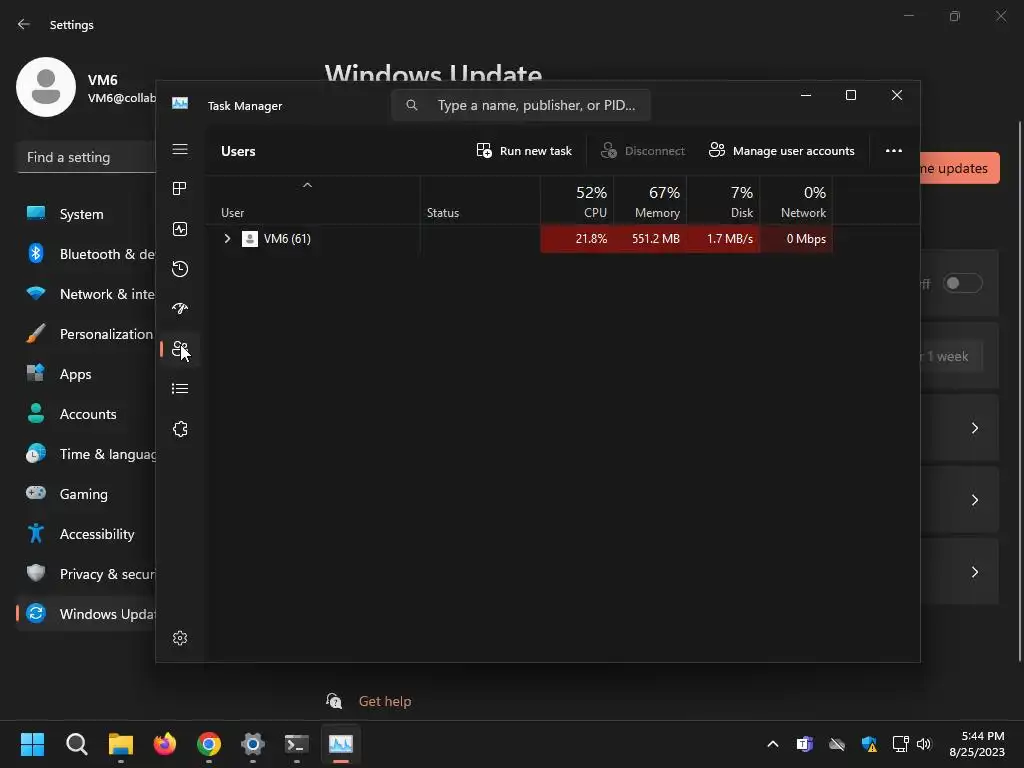Open Personalization in Settings sidebar
The width and height of the screenshot is (1024, 768).
[86, 334]
